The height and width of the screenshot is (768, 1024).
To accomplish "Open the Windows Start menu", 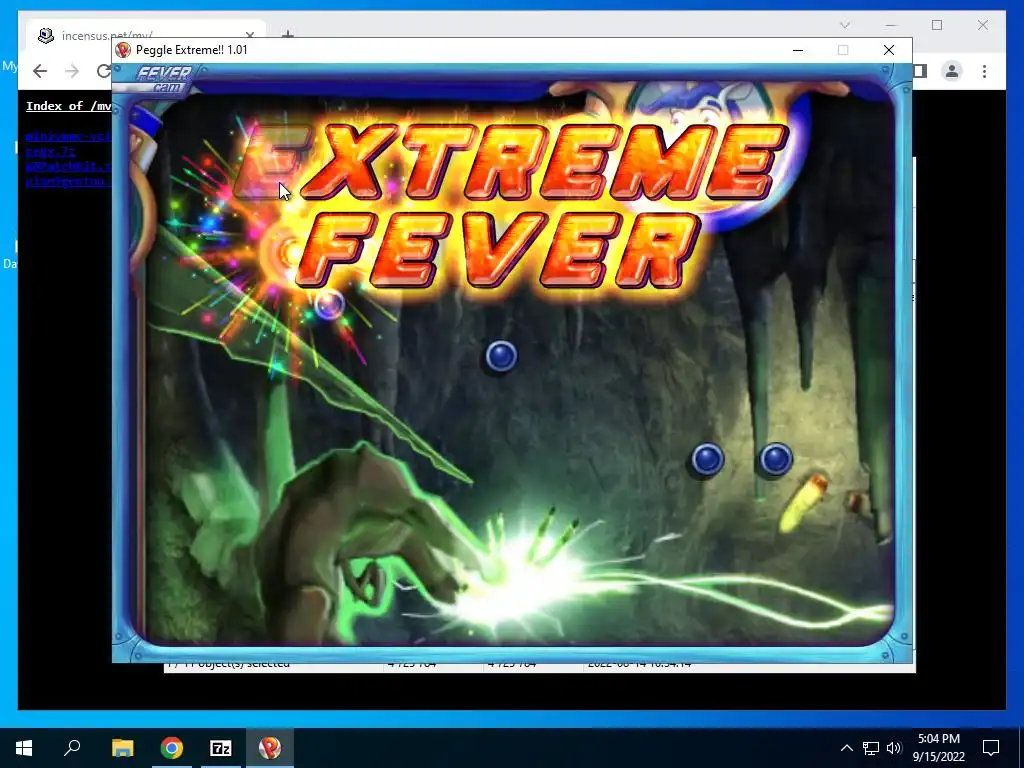I will 24,748.
